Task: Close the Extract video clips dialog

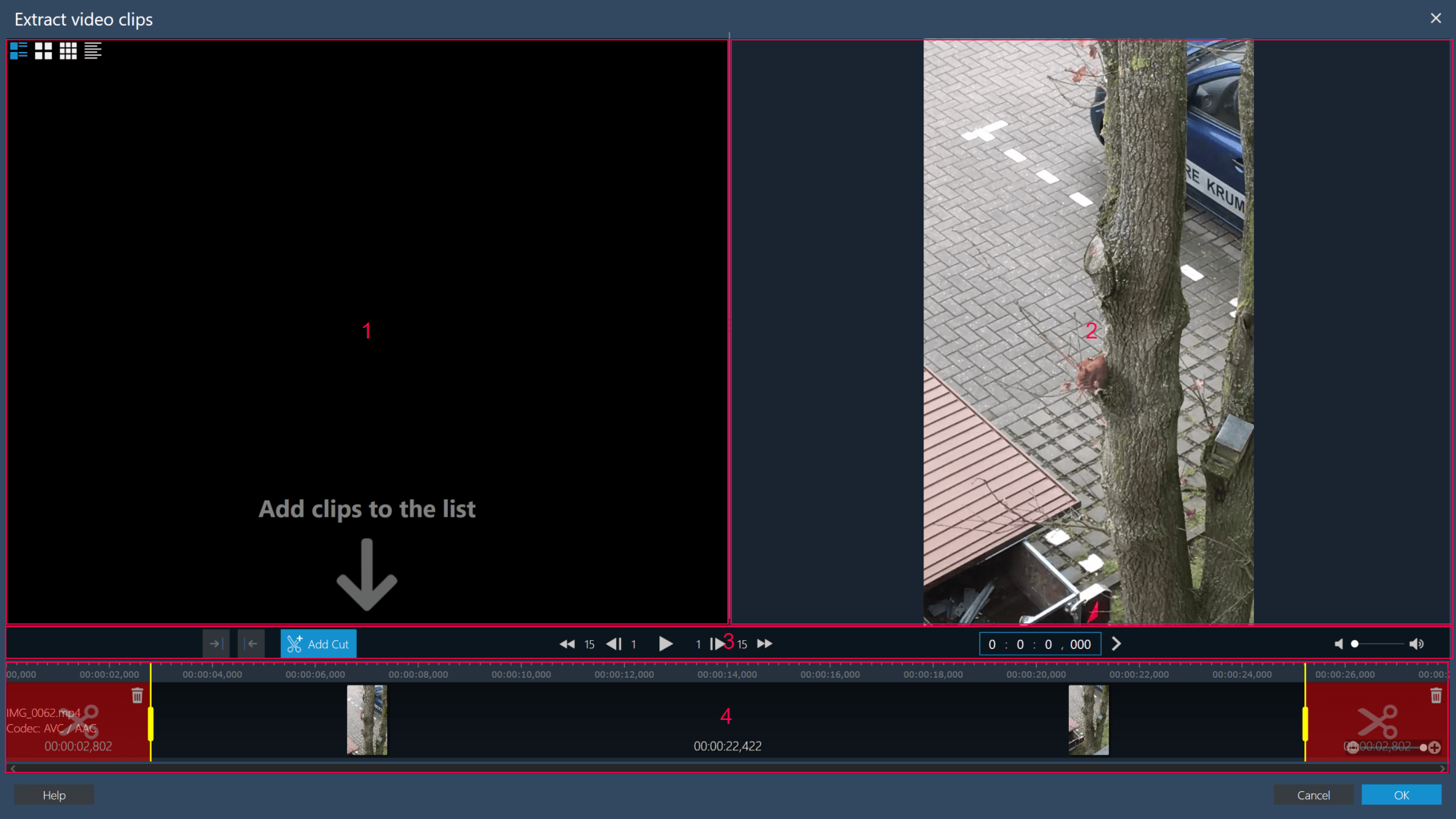Action: 1435,18
